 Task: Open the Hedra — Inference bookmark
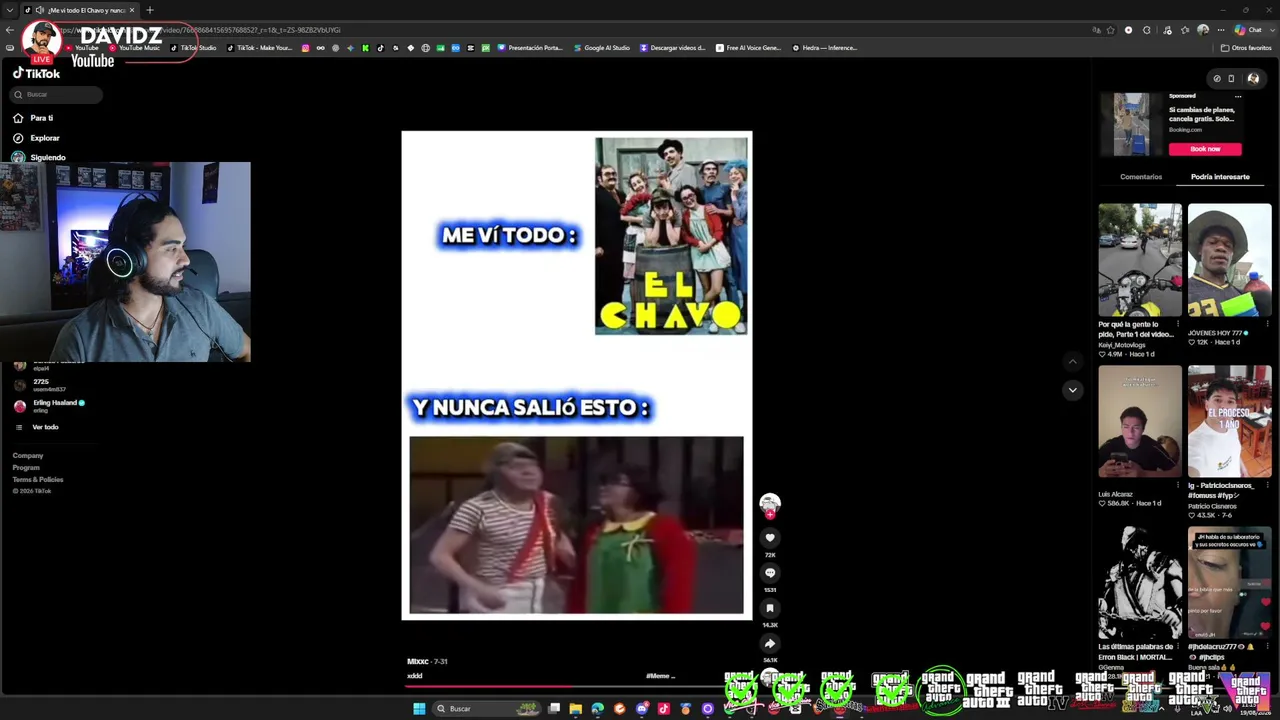click(825, 48)
